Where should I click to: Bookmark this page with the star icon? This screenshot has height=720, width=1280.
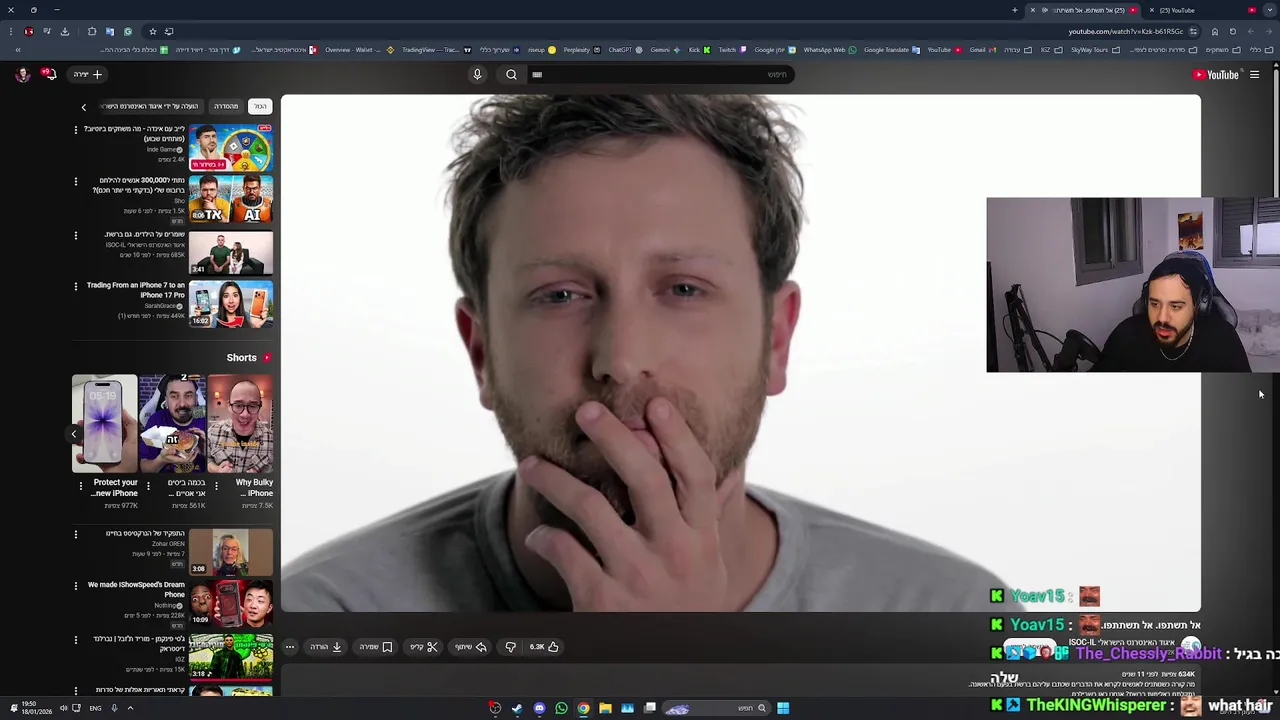click(152, 31)
